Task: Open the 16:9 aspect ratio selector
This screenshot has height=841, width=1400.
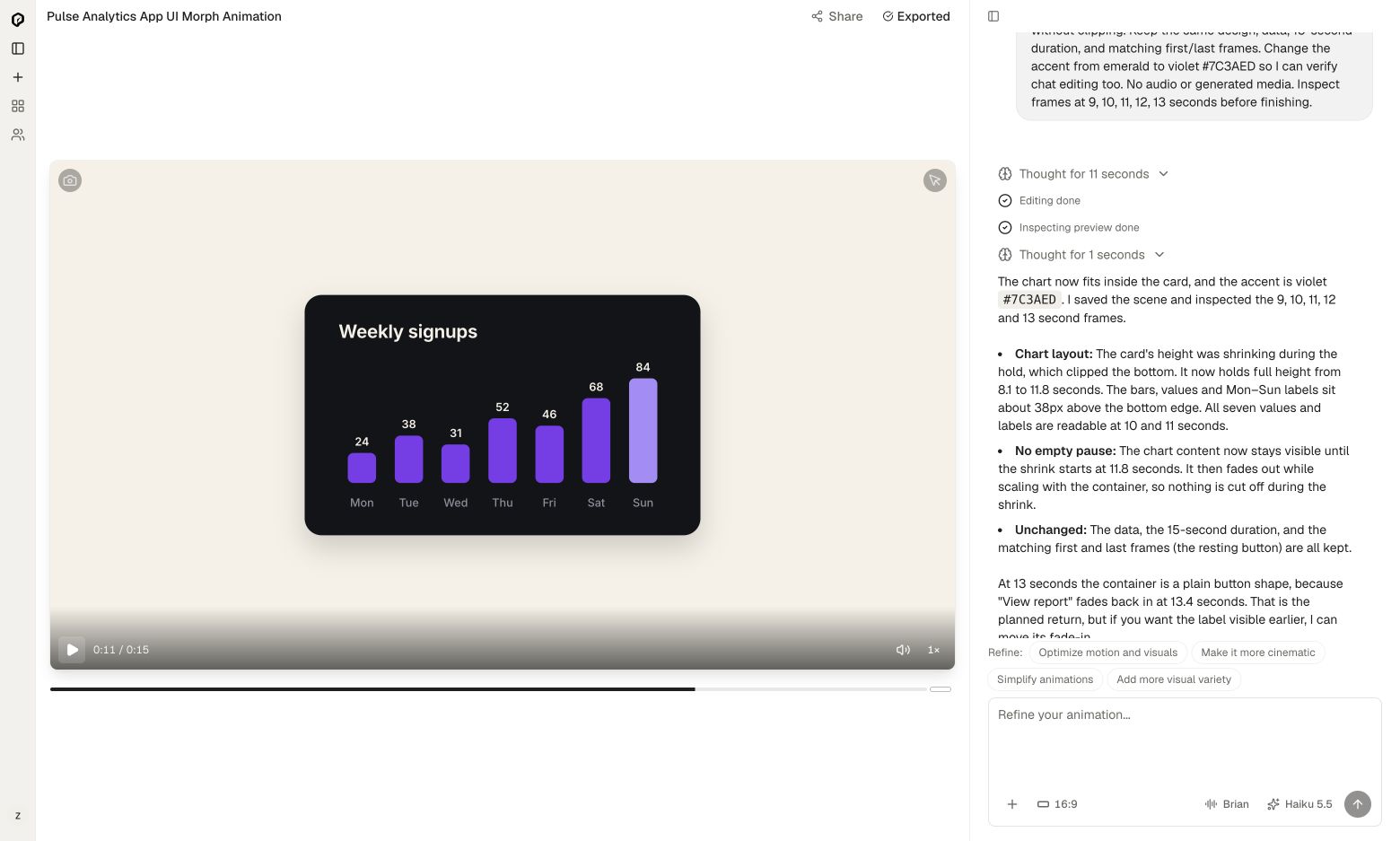Action: 1057,804
